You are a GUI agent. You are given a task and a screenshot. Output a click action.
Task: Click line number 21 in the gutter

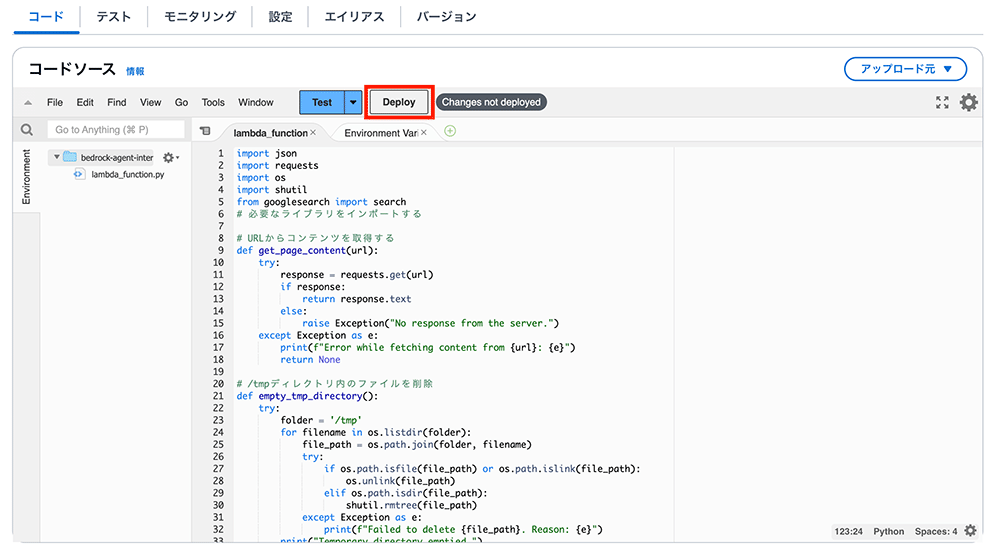218,396
